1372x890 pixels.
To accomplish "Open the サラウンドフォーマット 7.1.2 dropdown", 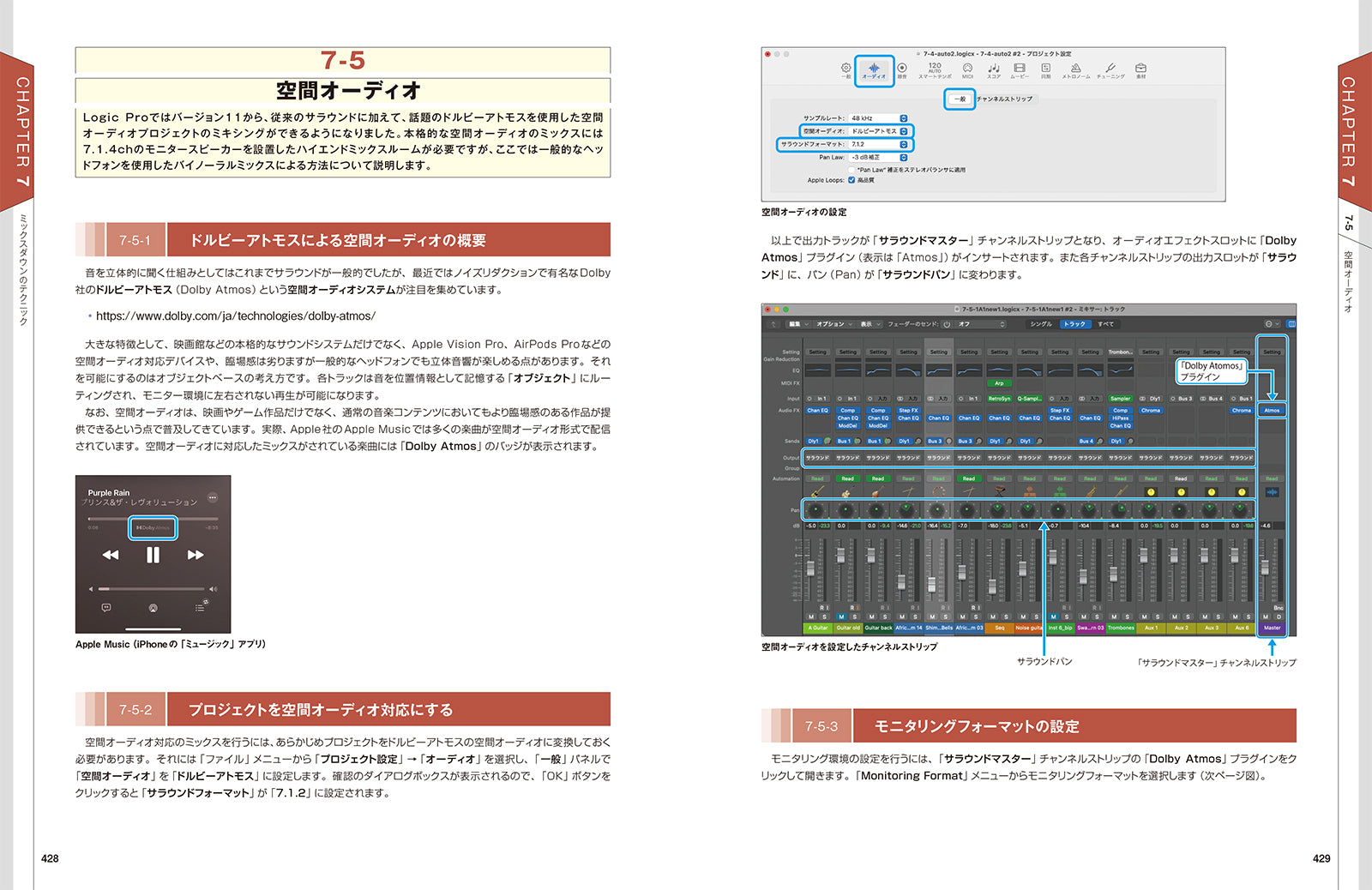I will pyautogui.click(x=878, y=144).
